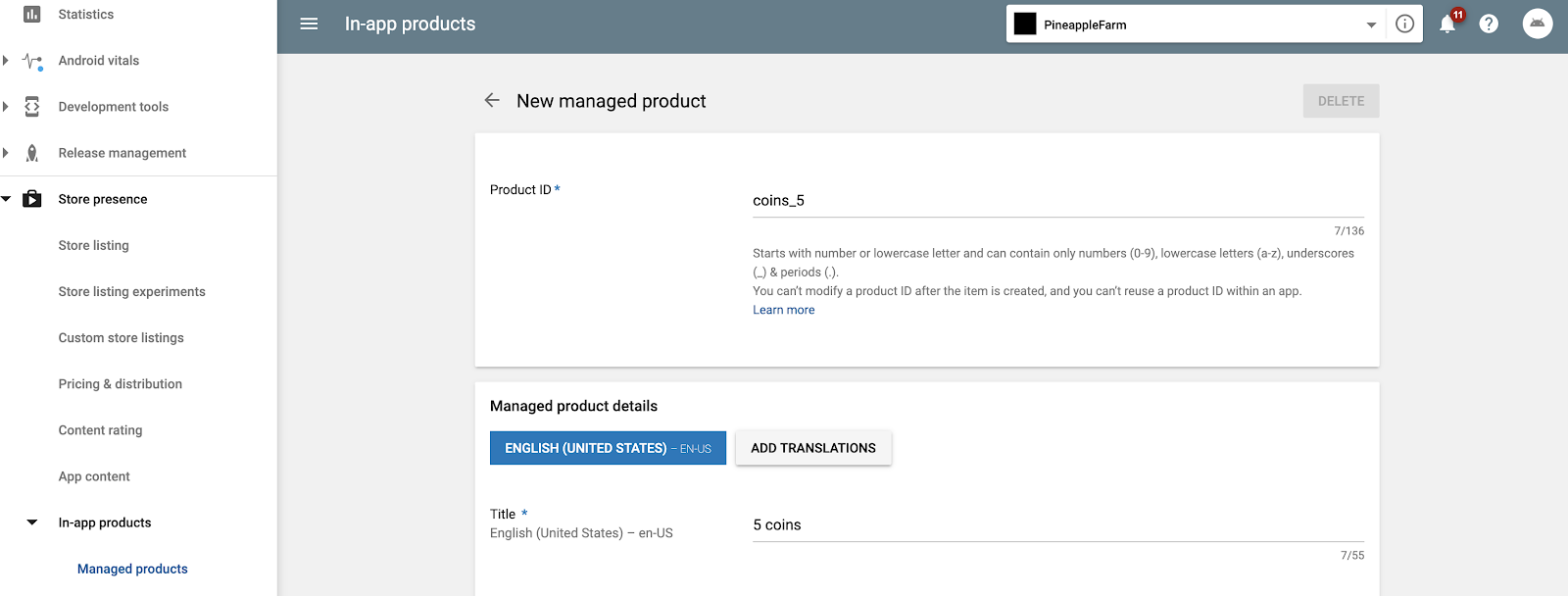Click the Product ID input field

tap(1057, 201)
